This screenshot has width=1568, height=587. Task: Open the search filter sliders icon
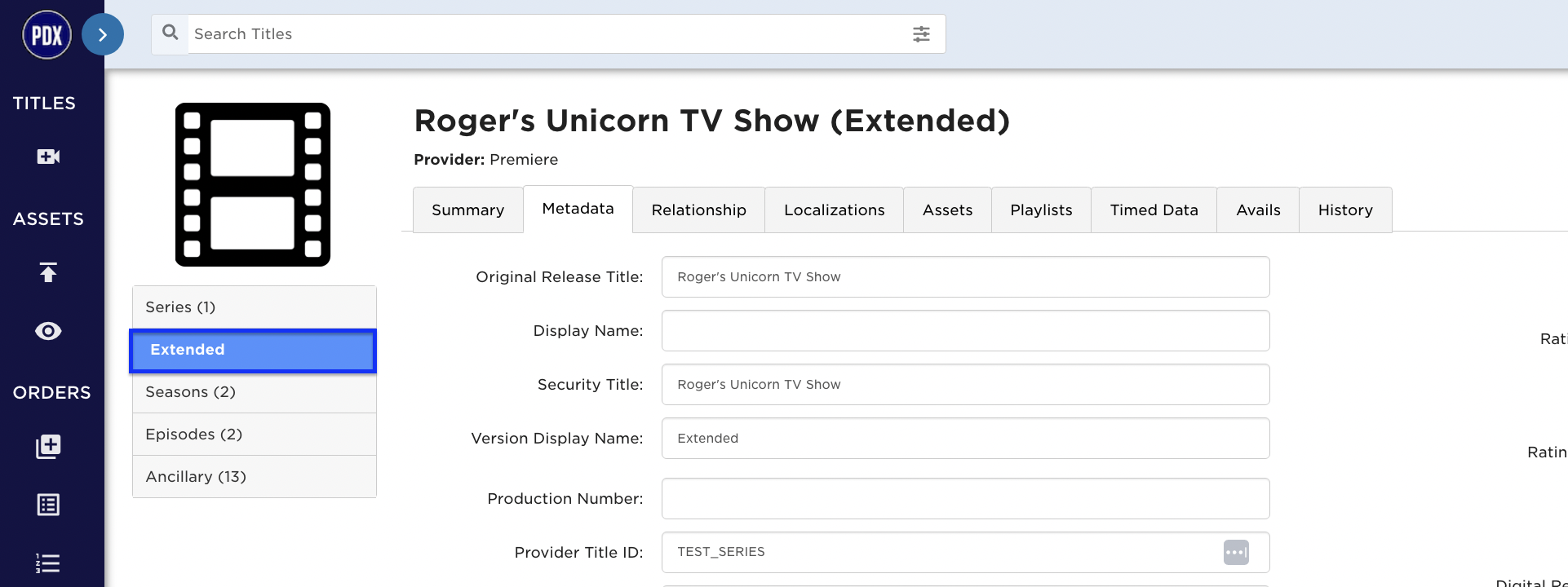point(921,33)
